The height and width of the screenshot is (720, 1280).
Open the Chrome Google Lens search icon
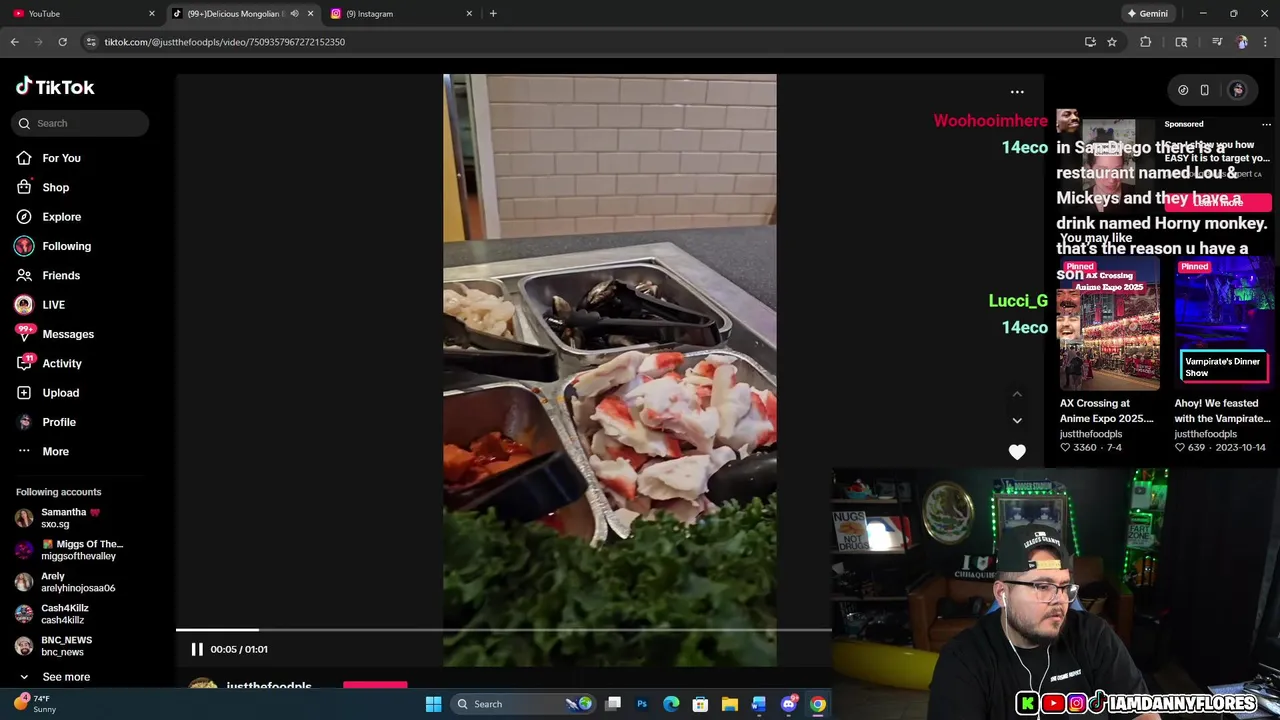(1181, 42)
